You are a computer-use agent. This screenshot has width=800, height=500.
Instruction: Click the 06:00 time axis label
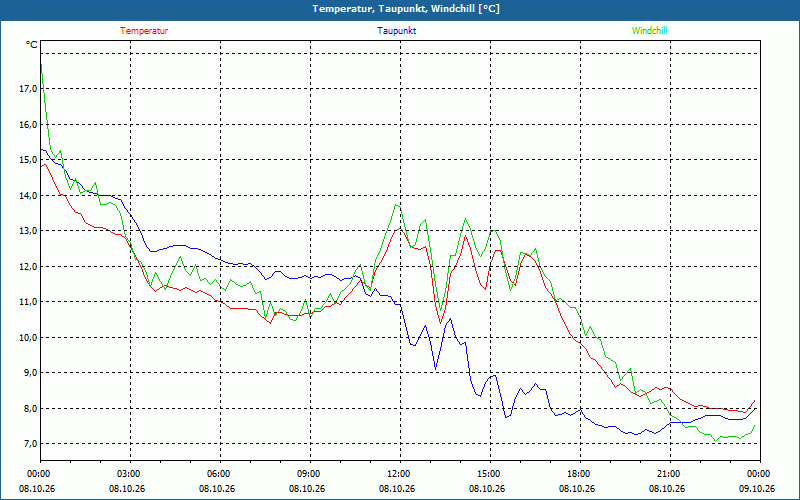click(x=218, y=474)
